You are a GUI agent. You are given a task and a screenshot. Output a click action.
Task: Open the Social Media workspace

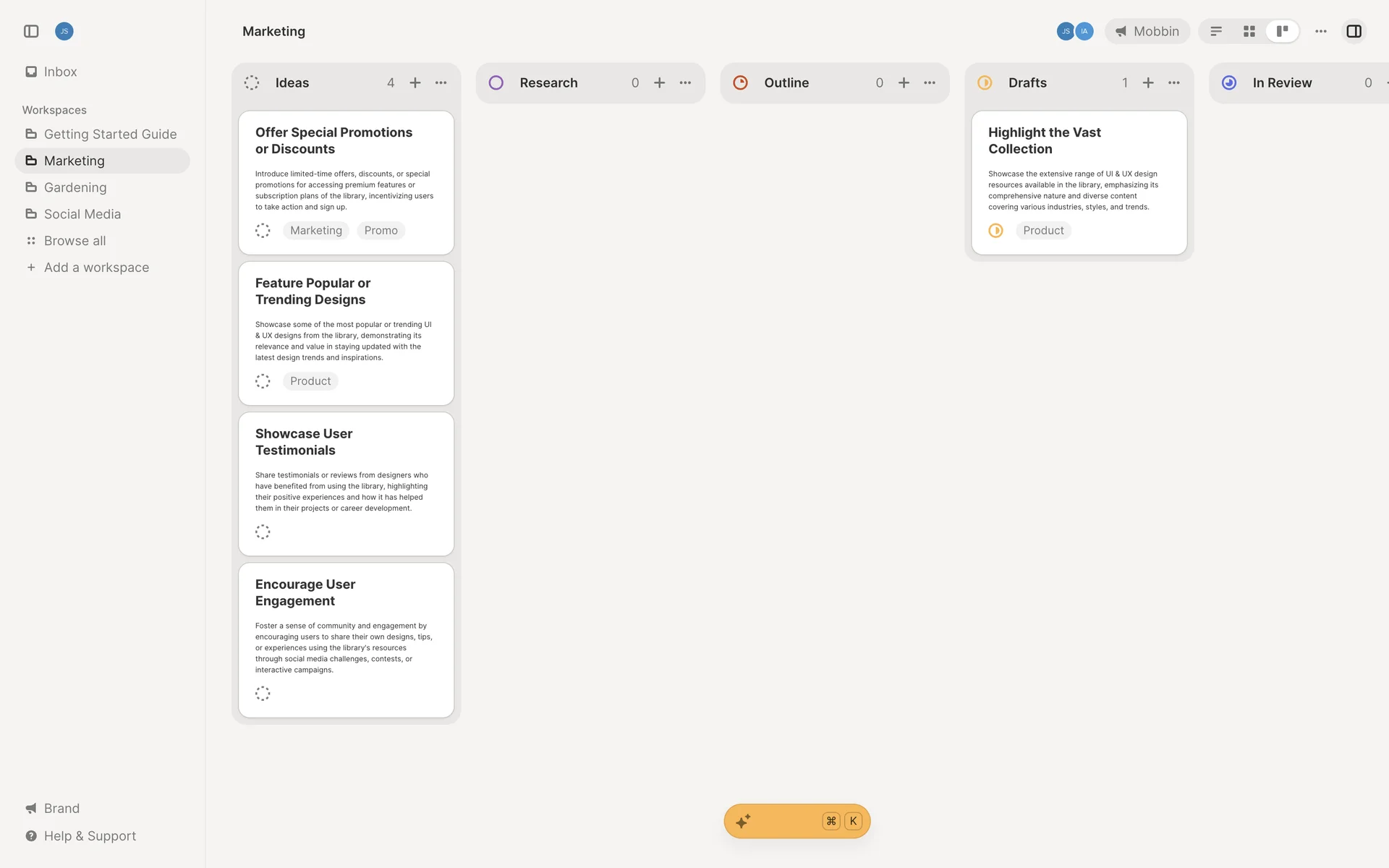coord(82,214)
